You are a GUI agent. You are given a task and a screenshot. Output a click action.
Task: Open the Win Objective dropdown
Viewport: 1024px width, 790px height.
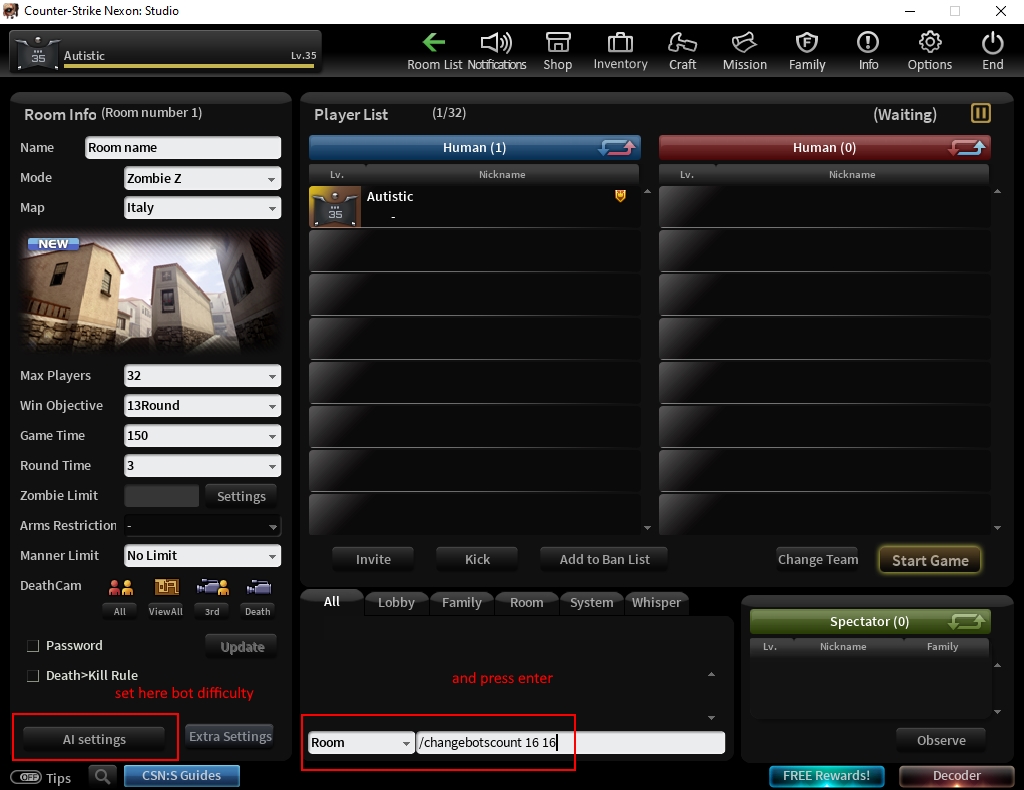[202, 406]
